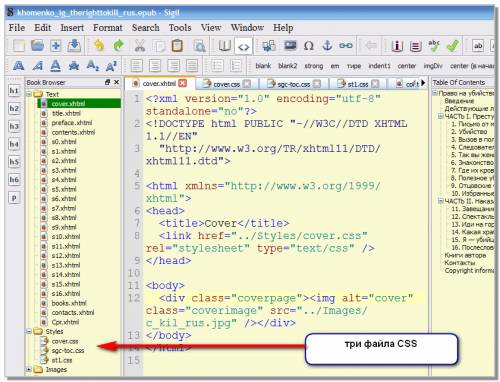Expand the Images folder
500x382 pixels.
click(29, 369)
